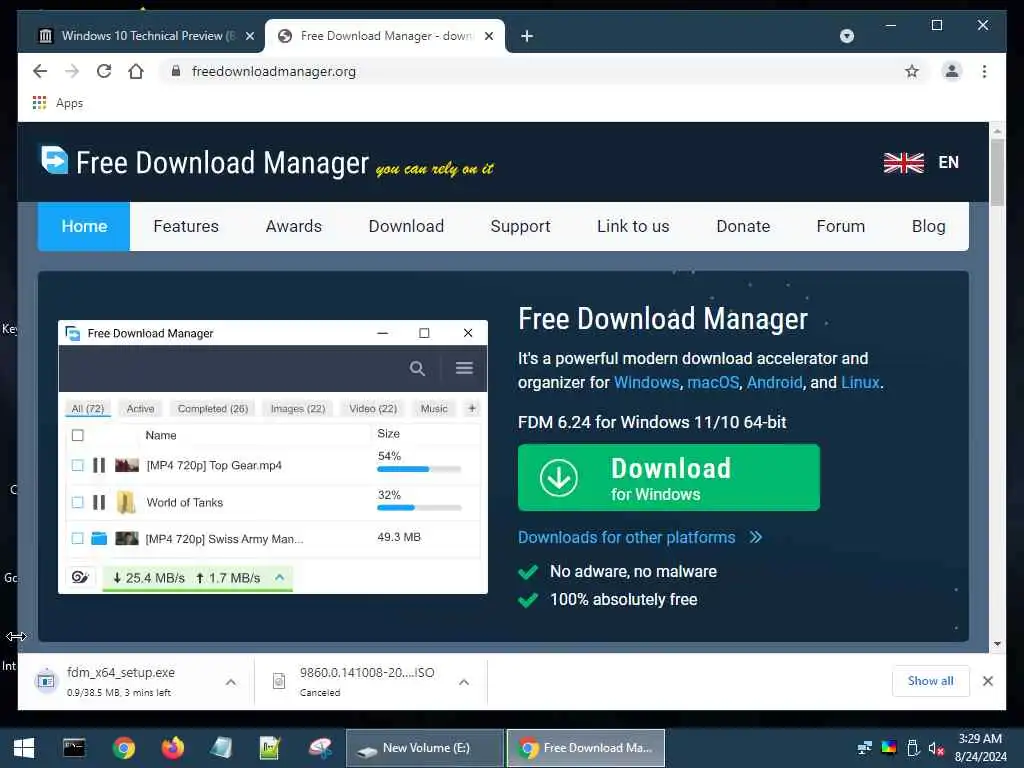Select the Completed (26) filter tab
The image size is (1024, 768).
213,409
